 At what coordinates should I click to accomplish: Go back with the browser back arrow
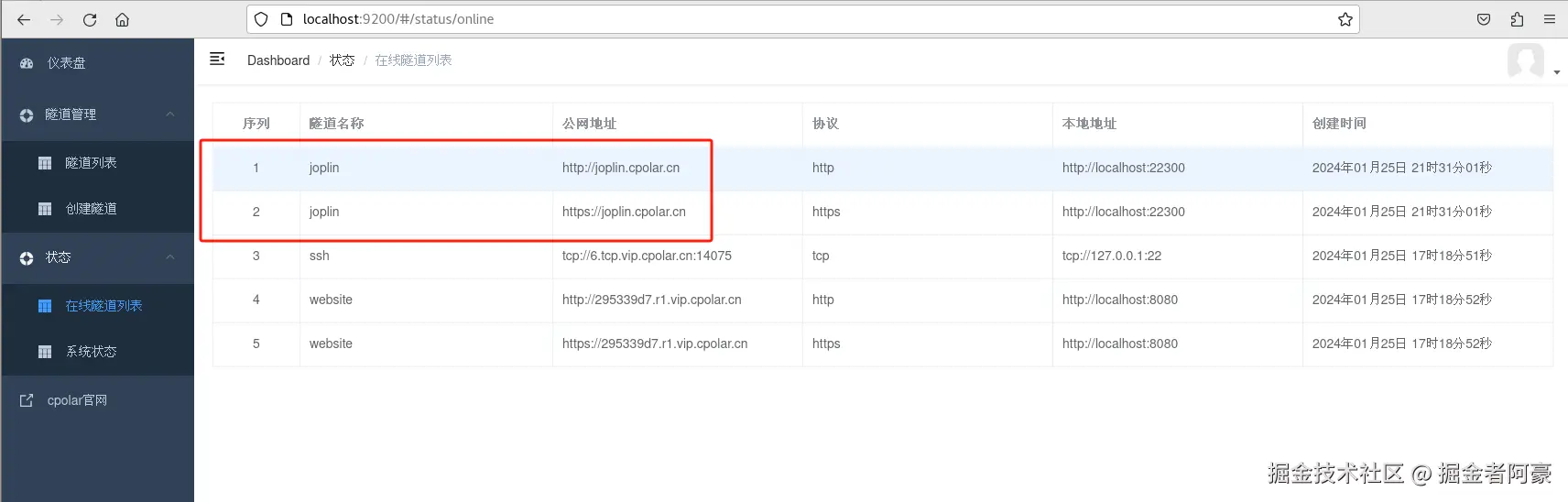[x=24, y=19]
